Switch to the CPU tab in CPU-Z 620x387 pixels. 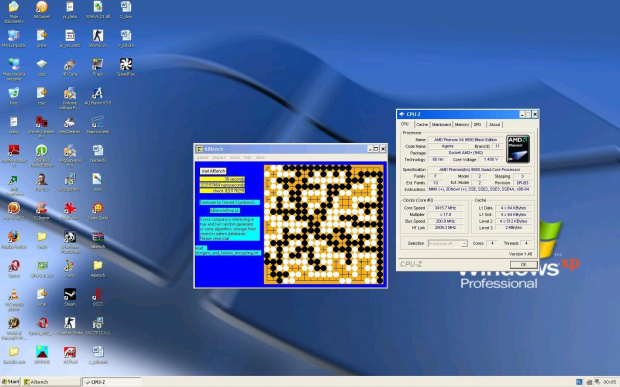pyautogui.click(x=405, y=124)
